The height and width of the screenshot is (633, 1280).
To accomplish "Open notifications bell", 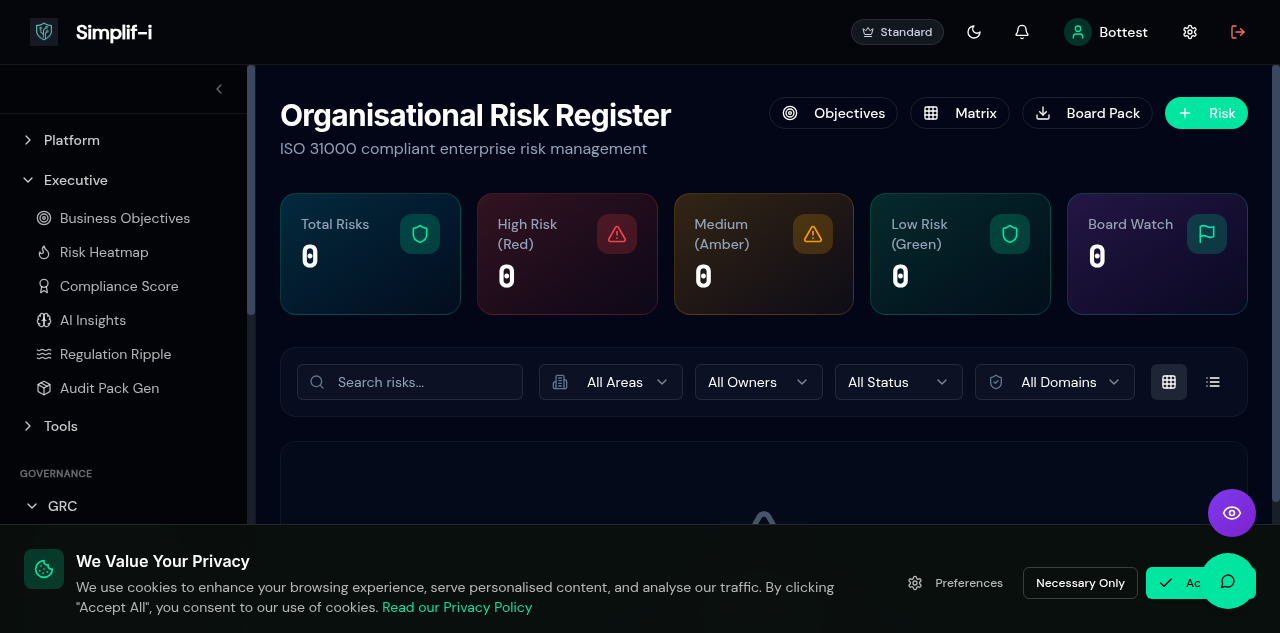I will [1022, 32].
